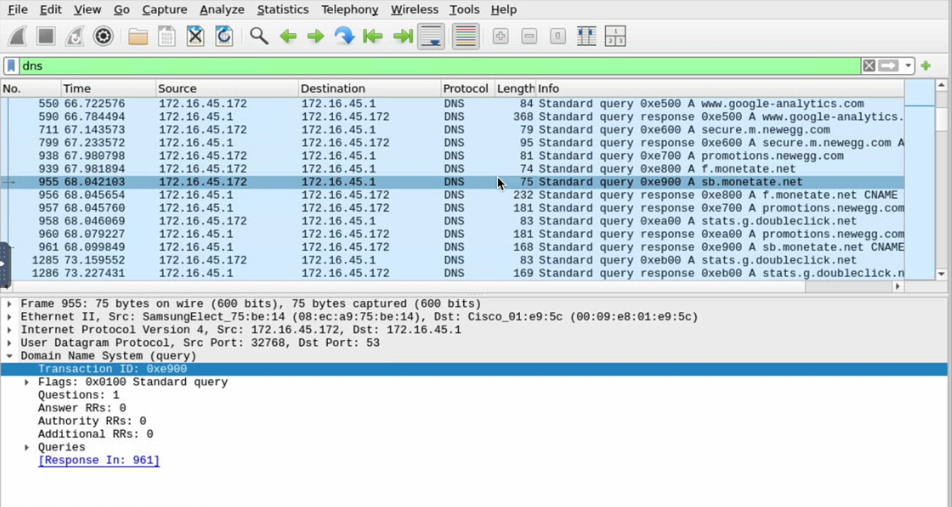The width and height of the screenshot is (952, 507).
Task: Click the open capture file folder icon
Action: [138, 37]
